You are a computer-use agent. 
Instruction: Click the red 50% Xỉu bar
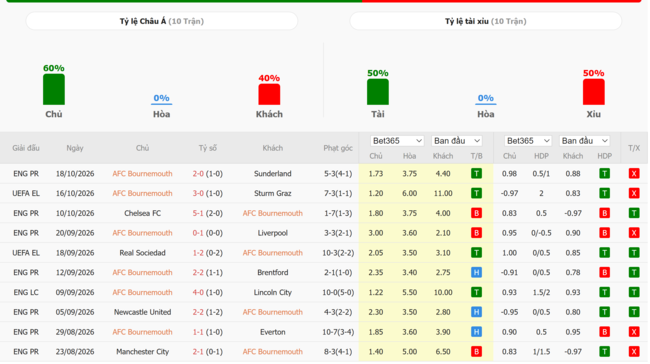coord(593,92)
